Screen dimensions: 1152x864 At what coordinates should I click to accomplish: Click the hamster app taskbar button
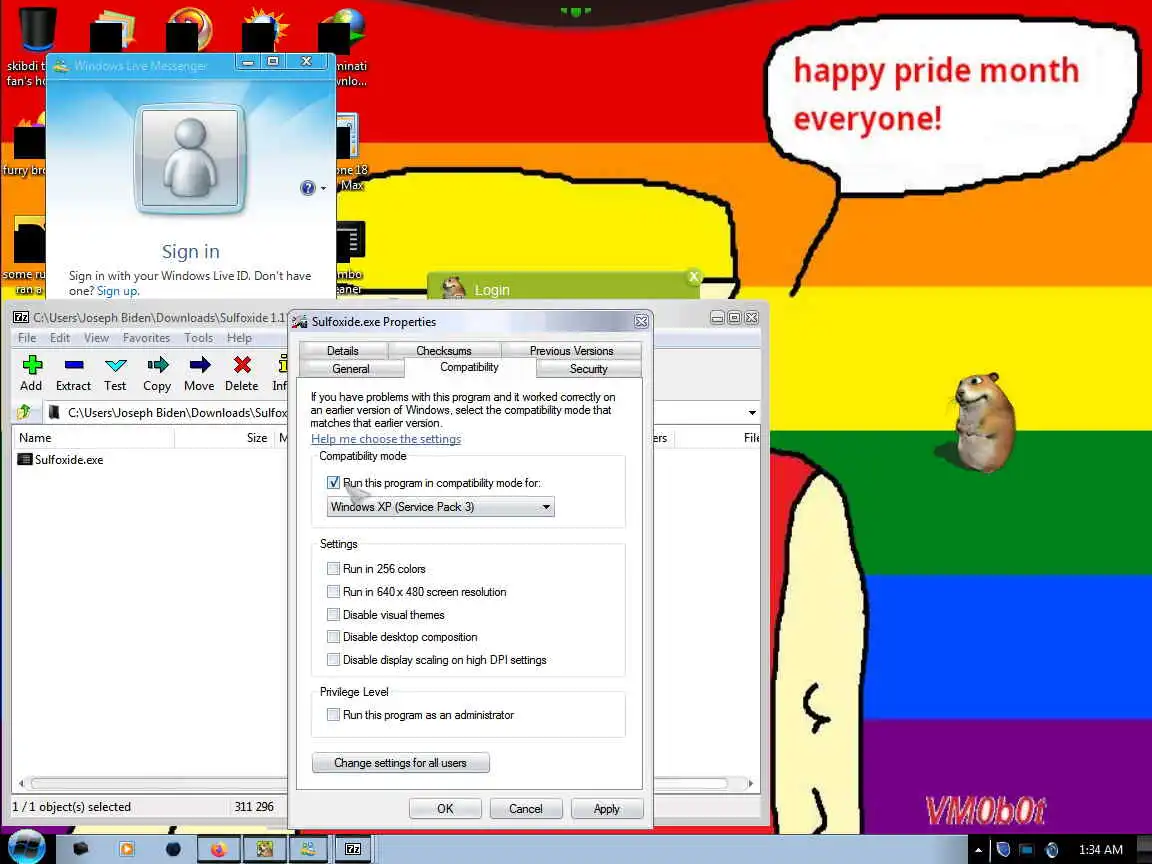tap(264, 849)
